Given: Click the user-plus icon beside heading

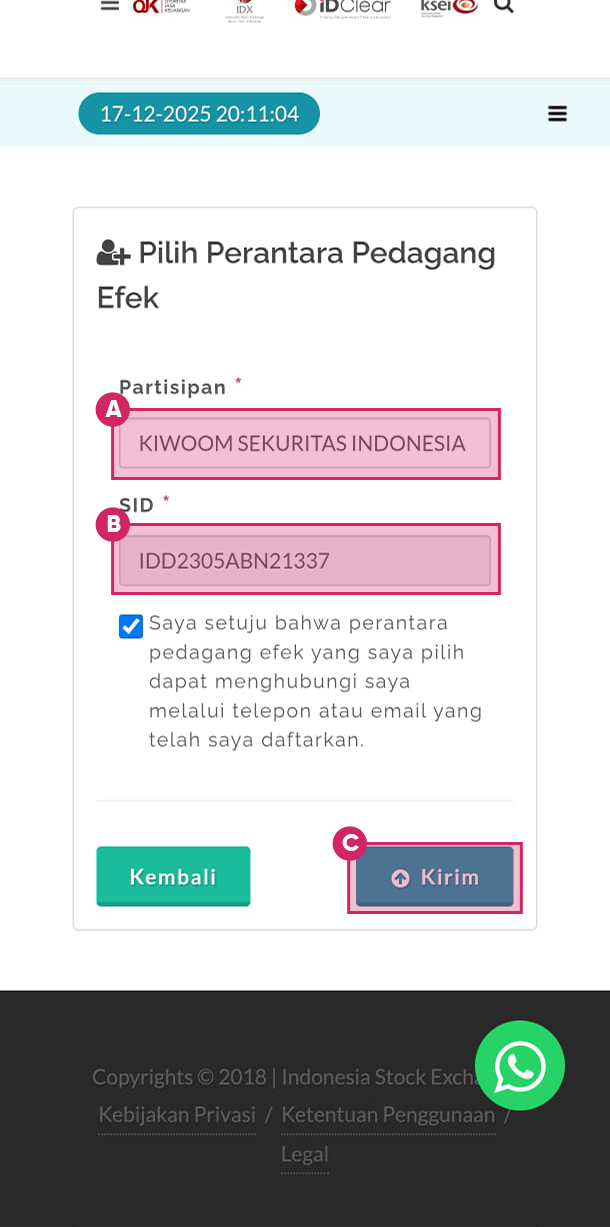Looking at the screenshot, I should pos(113,254).
